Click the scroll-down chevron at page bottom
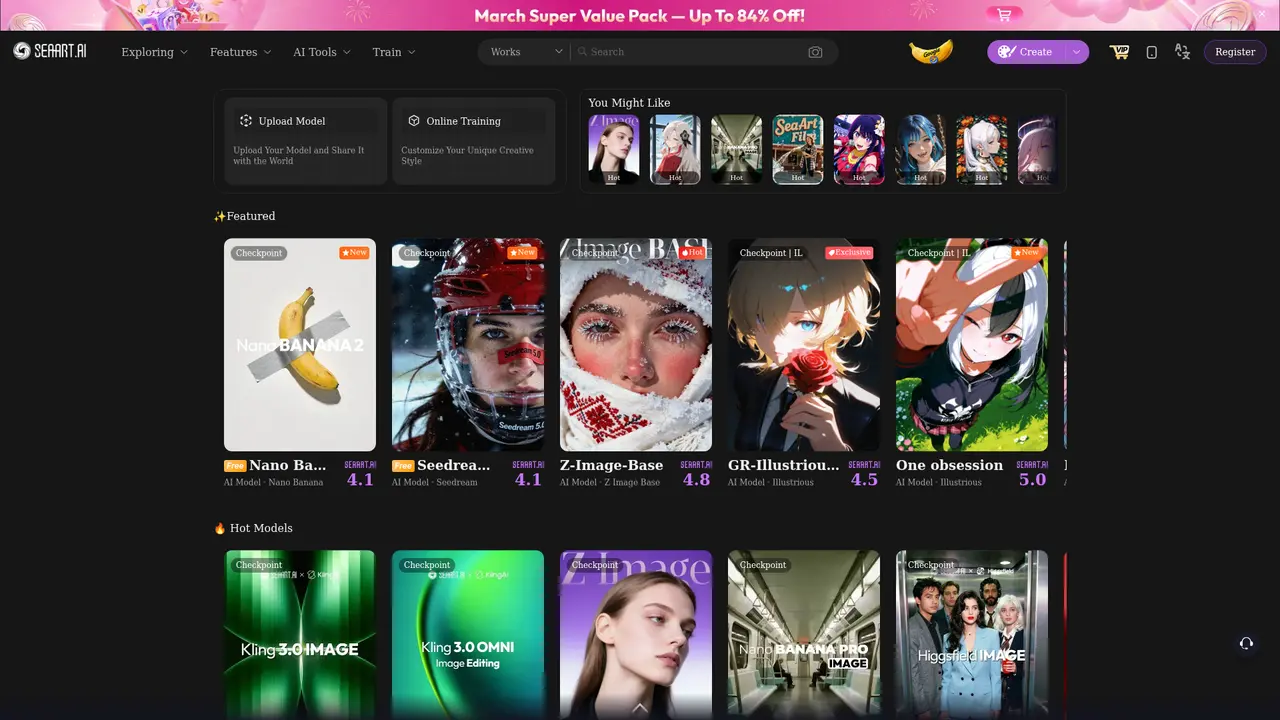Image resolution: width=1280 pixels, height=720 pixels. (x=640, y=708)
